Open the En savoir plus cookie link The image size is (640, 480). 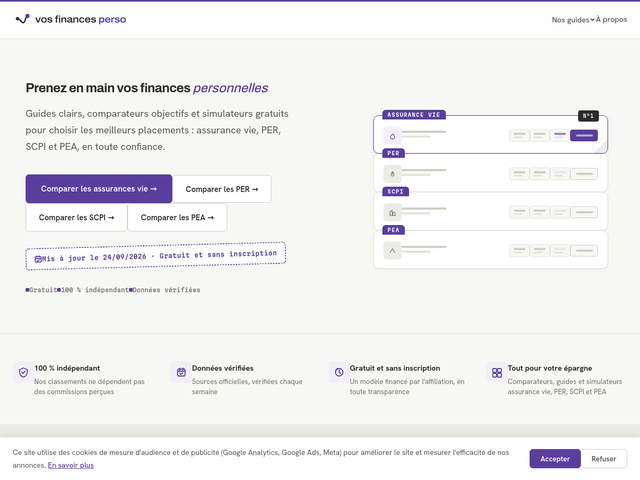click(71, 465)
